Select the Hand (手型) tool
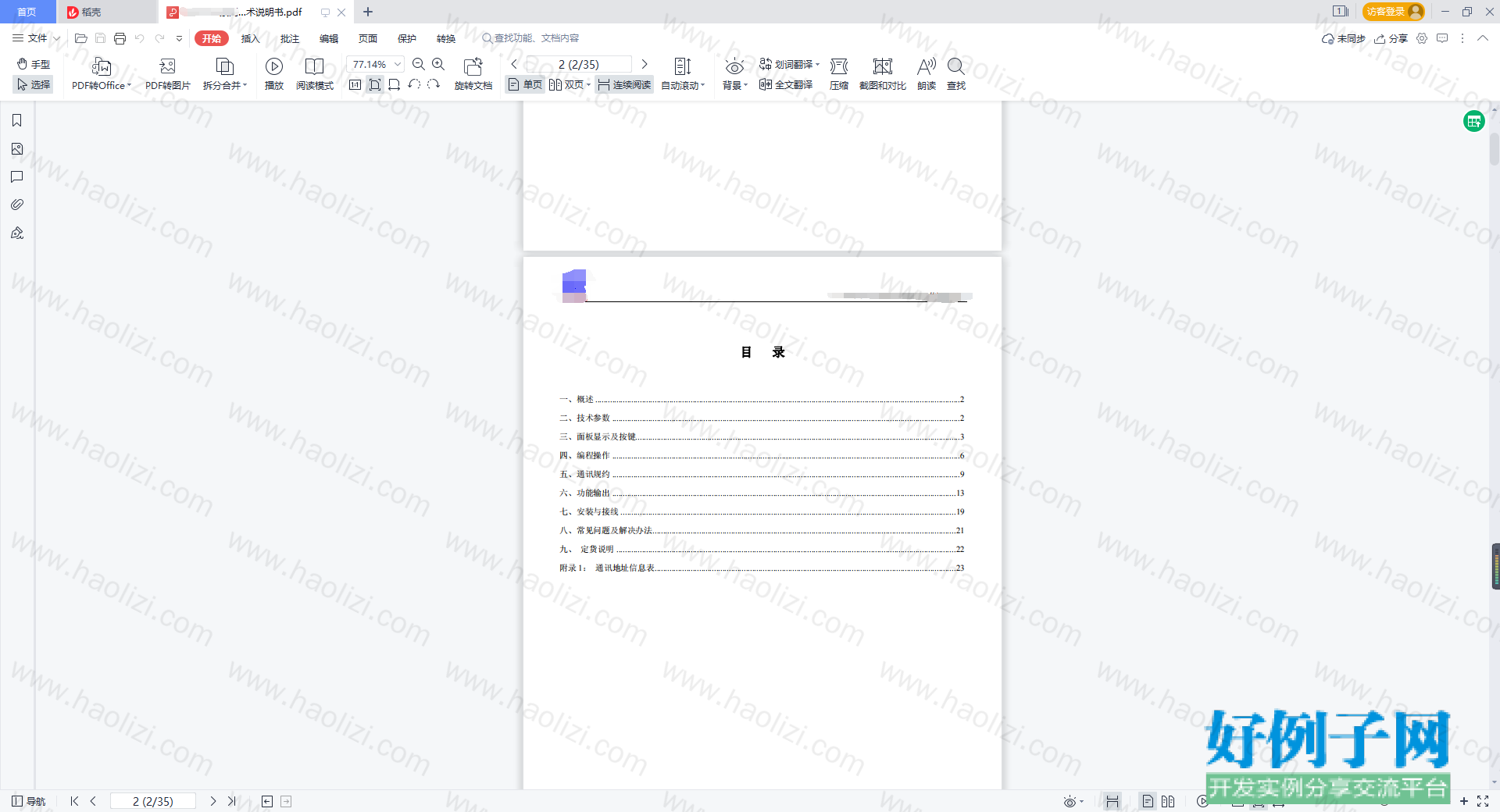1500x812 pixels. pyautogui.click(x=34, y=64)
